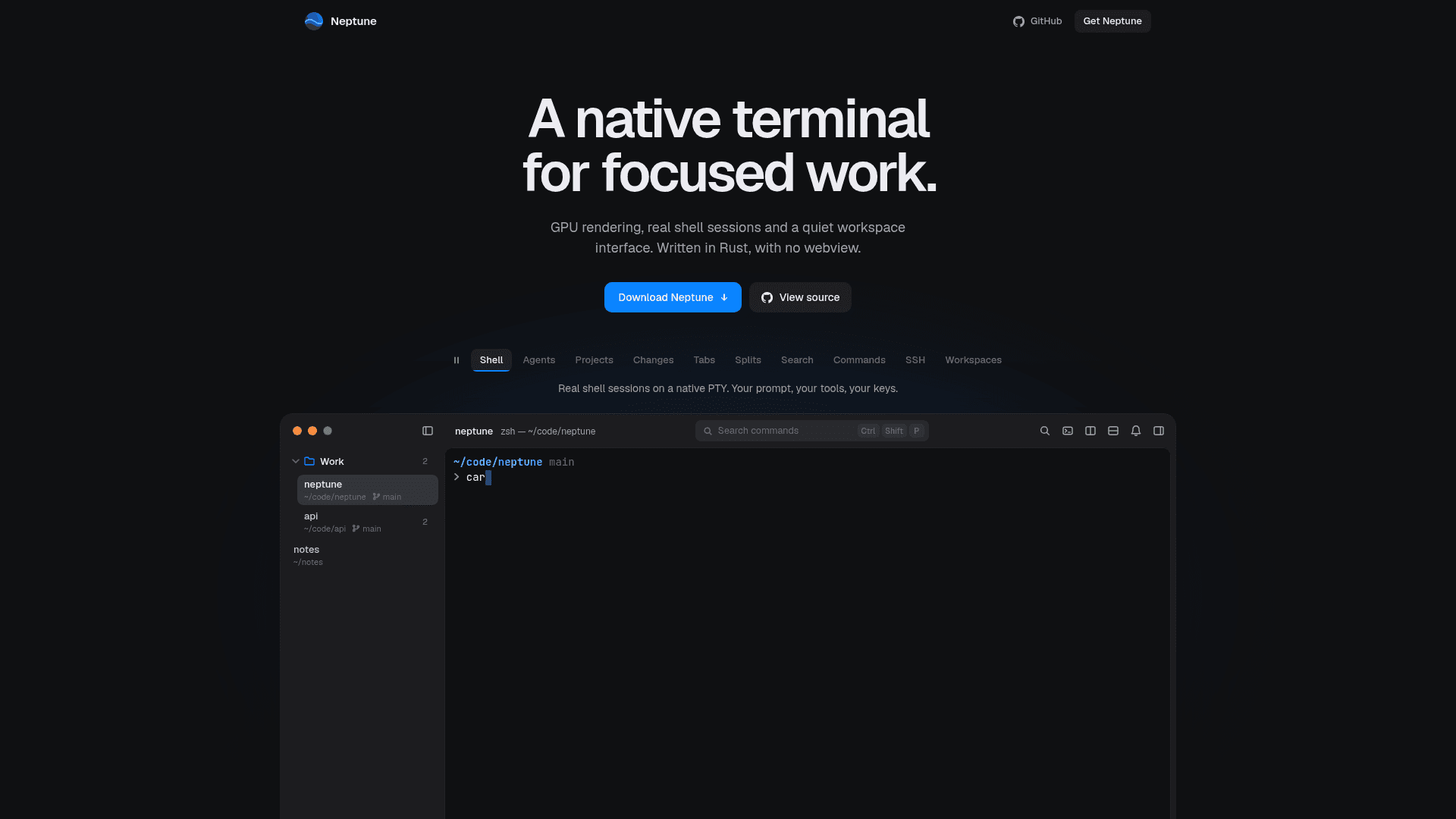1456x819 pixels.
Task: Open the Tabs feature tab
Action: pos(704,360)
